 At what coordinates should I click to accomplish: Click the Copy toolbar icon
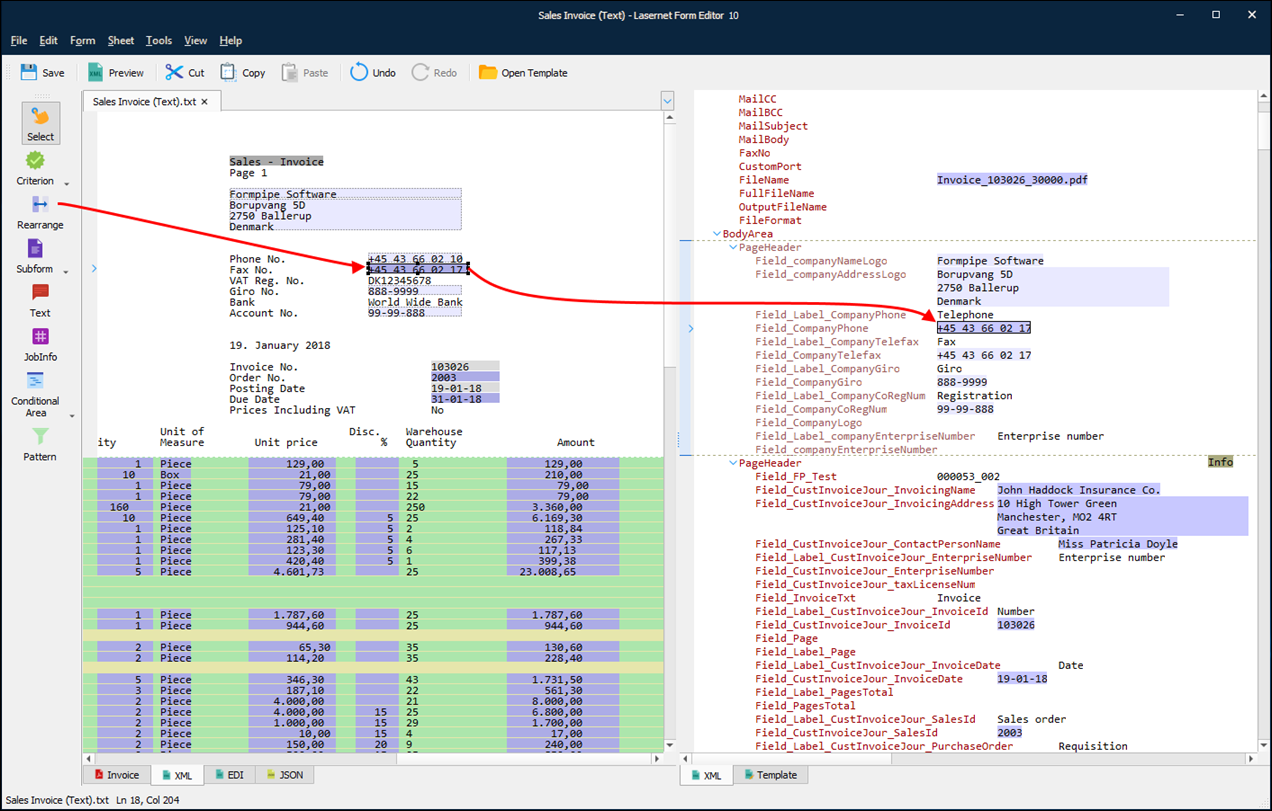(x=229, y=72)
